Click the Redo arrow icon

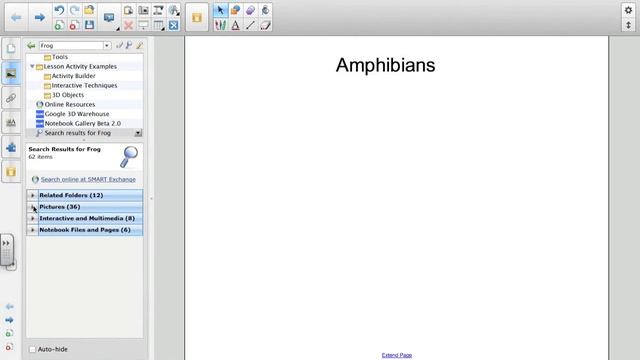point(74,10)
